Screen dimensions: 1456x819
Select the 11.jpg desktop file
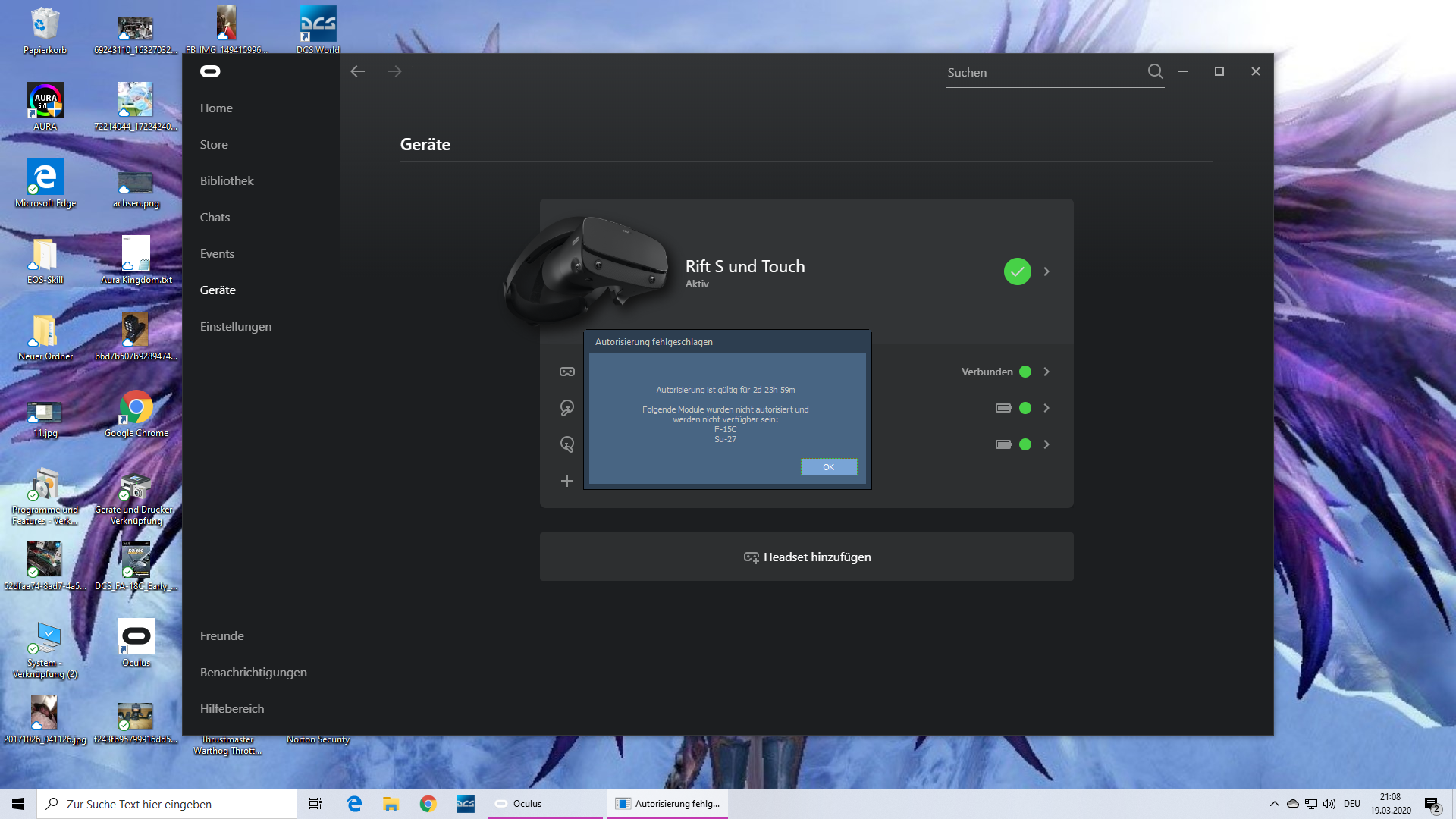click(x=45, y=419)
